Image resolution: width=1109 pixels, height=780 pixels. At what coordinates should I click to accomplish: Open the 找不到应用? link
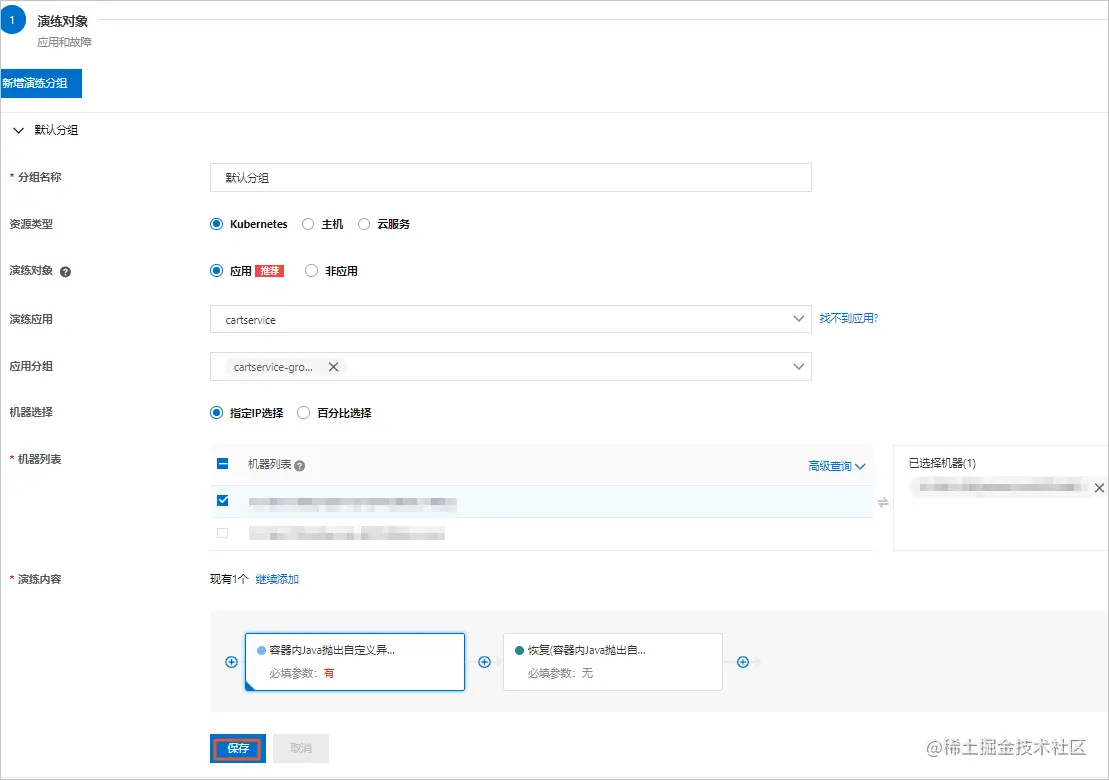(849, 318)
